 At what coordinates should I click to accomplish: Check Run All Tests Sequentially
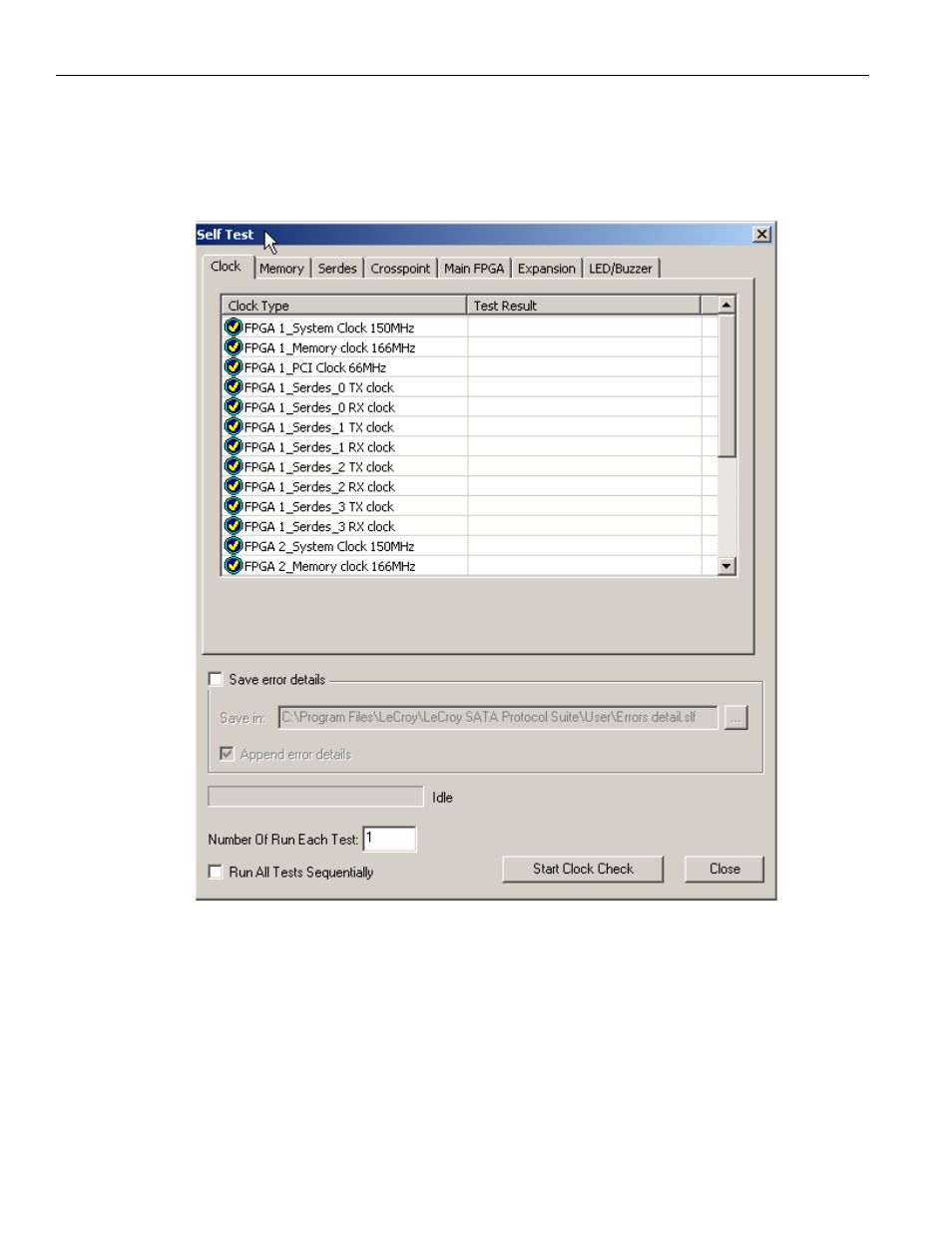[216, 872]
